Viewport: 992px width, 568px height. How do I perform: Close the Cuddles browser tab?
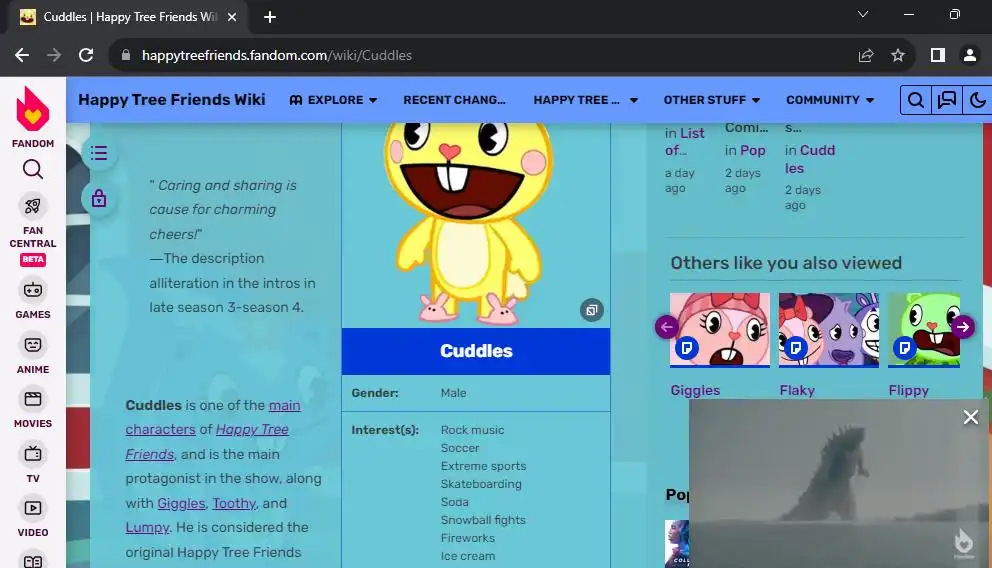pos(232,17)
